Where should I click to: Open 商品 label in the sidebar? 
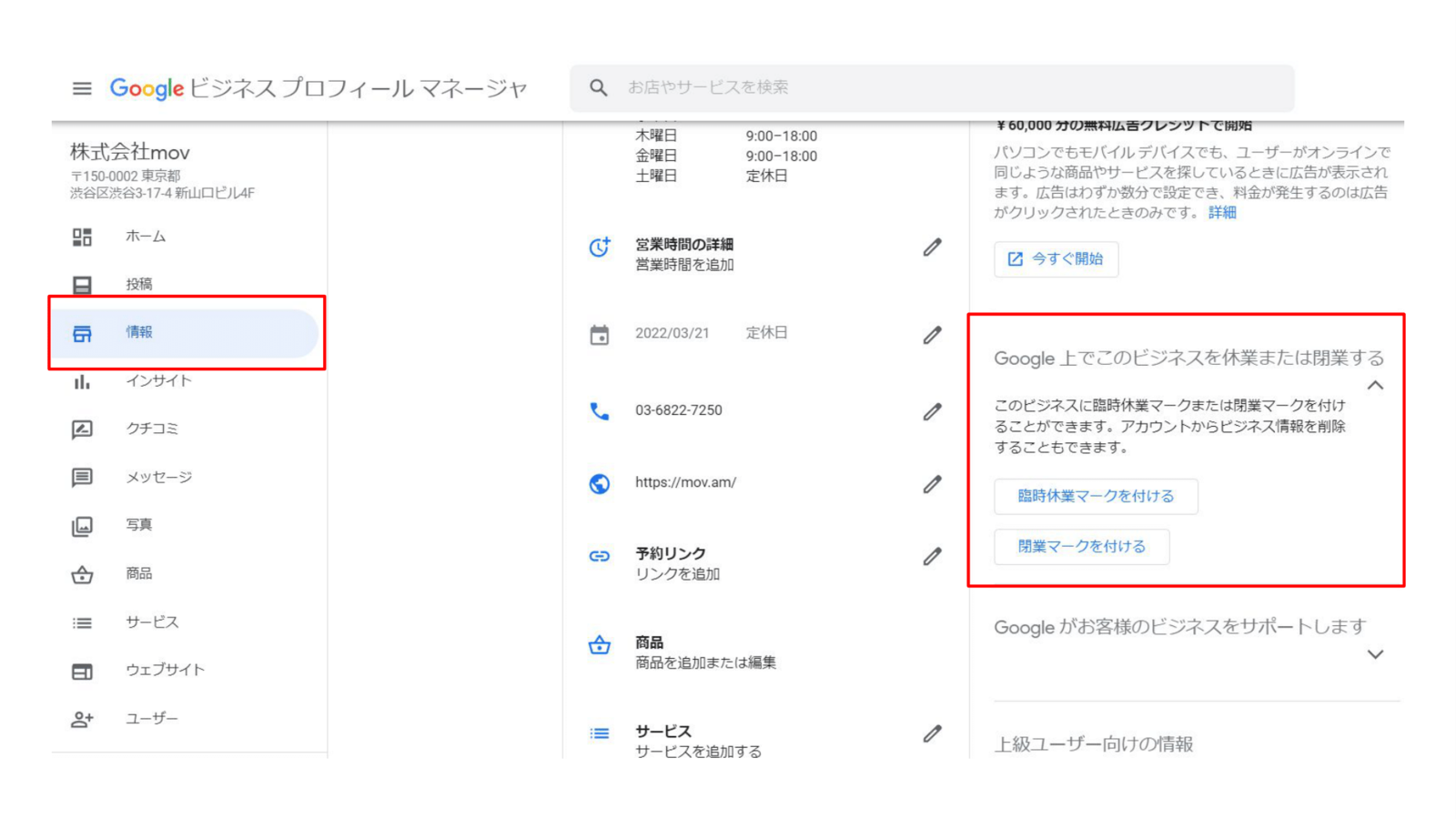(x=139, y=574)
